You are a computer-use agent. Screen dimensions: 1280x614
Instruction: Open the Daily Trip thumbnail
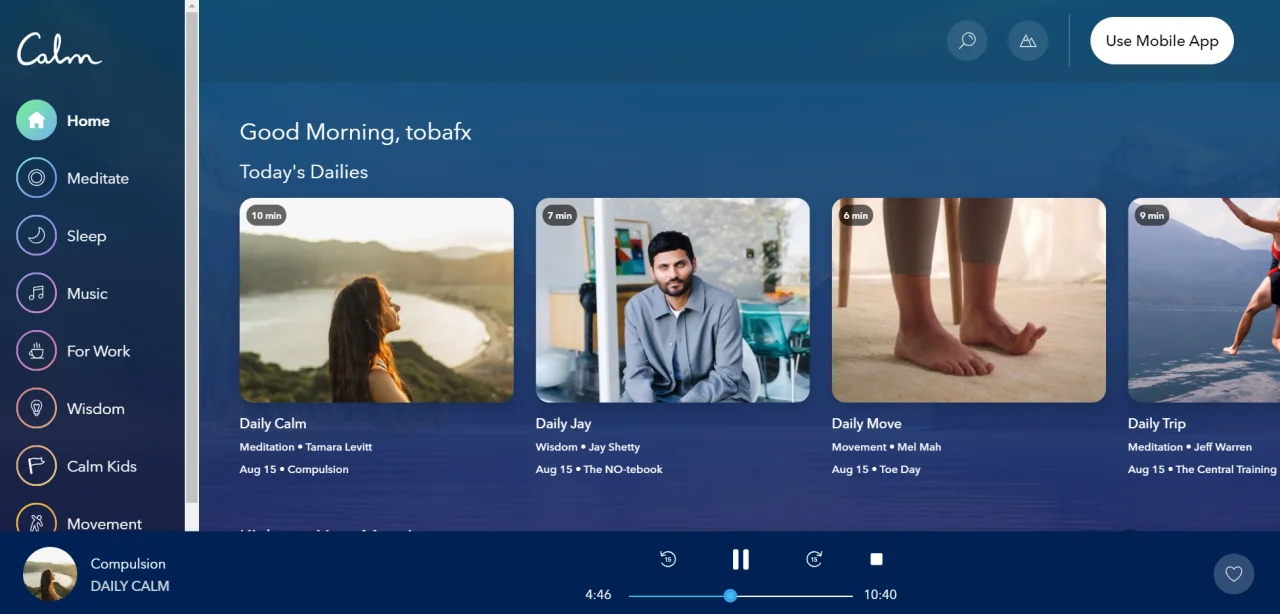tap(1204, 300)
